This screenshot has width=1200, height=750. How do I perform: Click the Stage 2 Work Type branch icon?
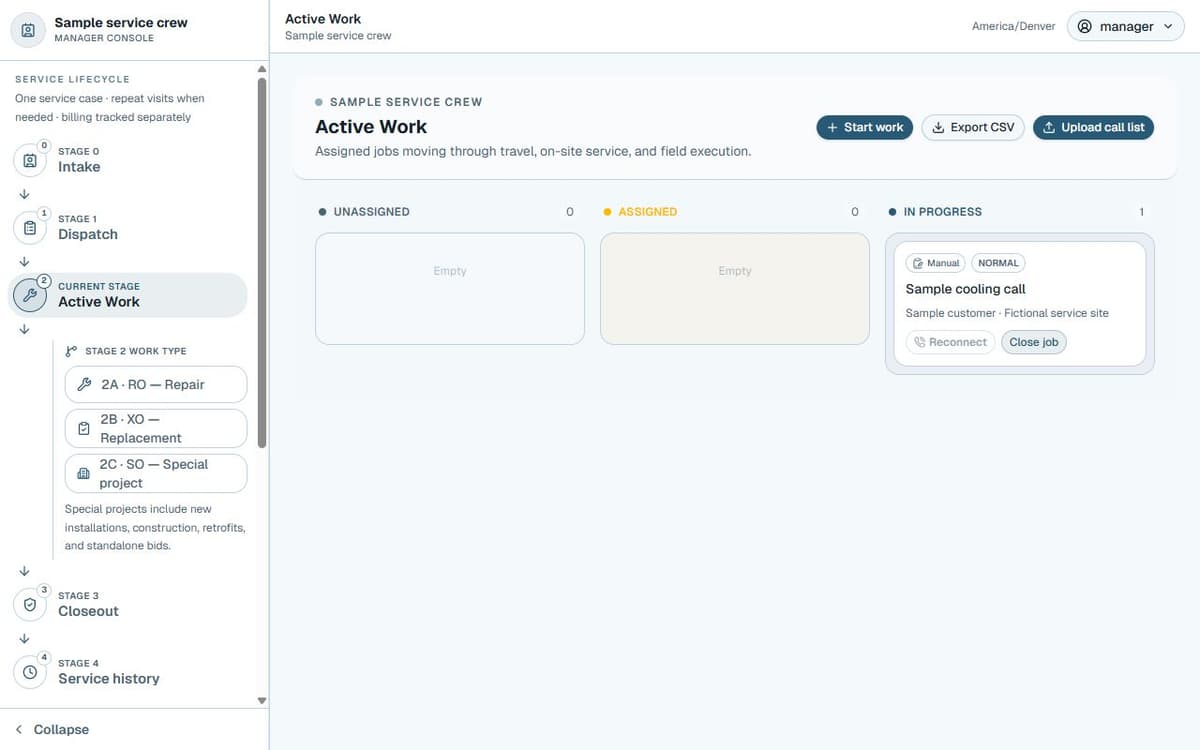coord(71,351)
